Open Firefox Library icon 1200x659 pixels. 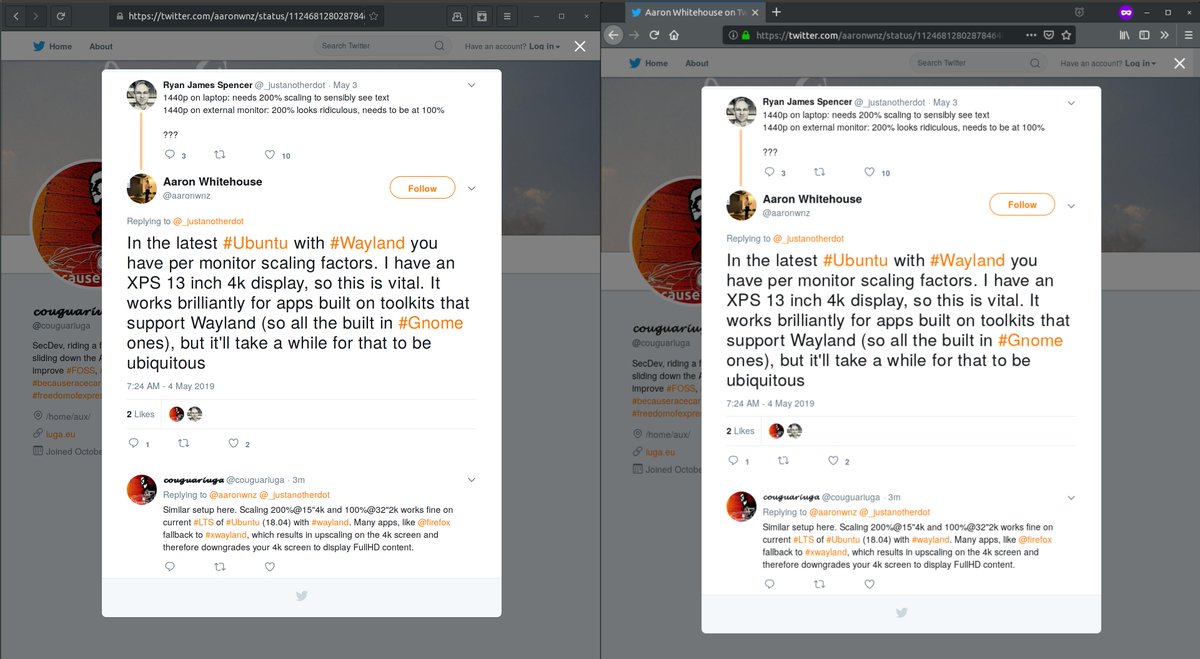[x=1124, y=34]
